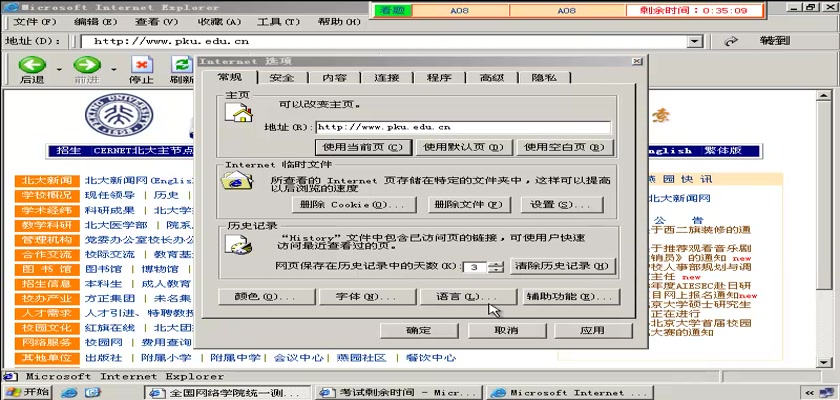Click the history clock icon
Screen dimensions: 840x400
[x=237, y=245]
